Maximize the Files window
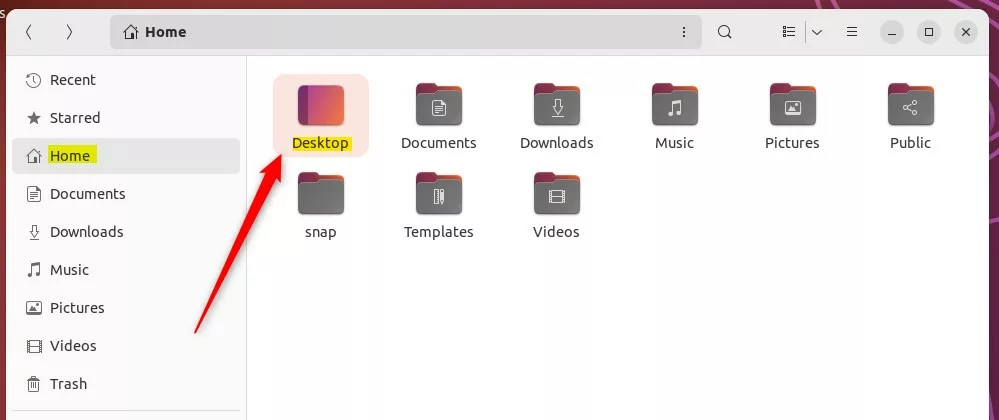999x420 pixels. pyautogui.click(x=929, y=32)
